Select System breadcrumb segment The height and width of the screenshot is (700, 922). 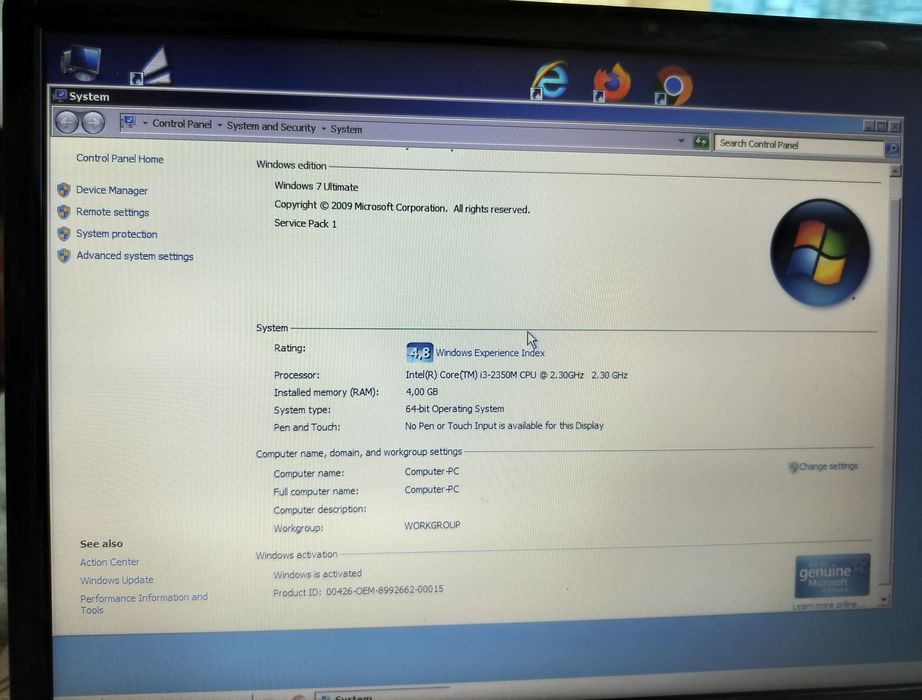coord(346,129)
